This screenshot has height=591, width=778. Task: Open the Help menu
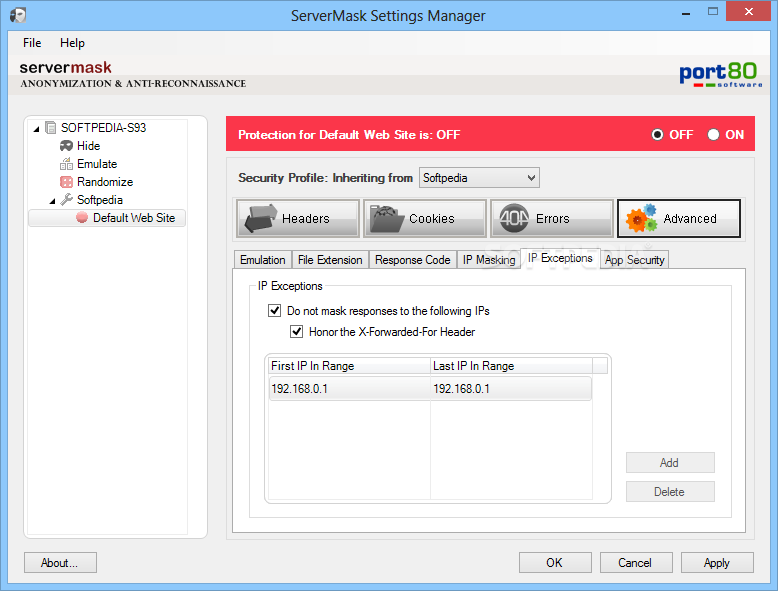click(72, 43)
